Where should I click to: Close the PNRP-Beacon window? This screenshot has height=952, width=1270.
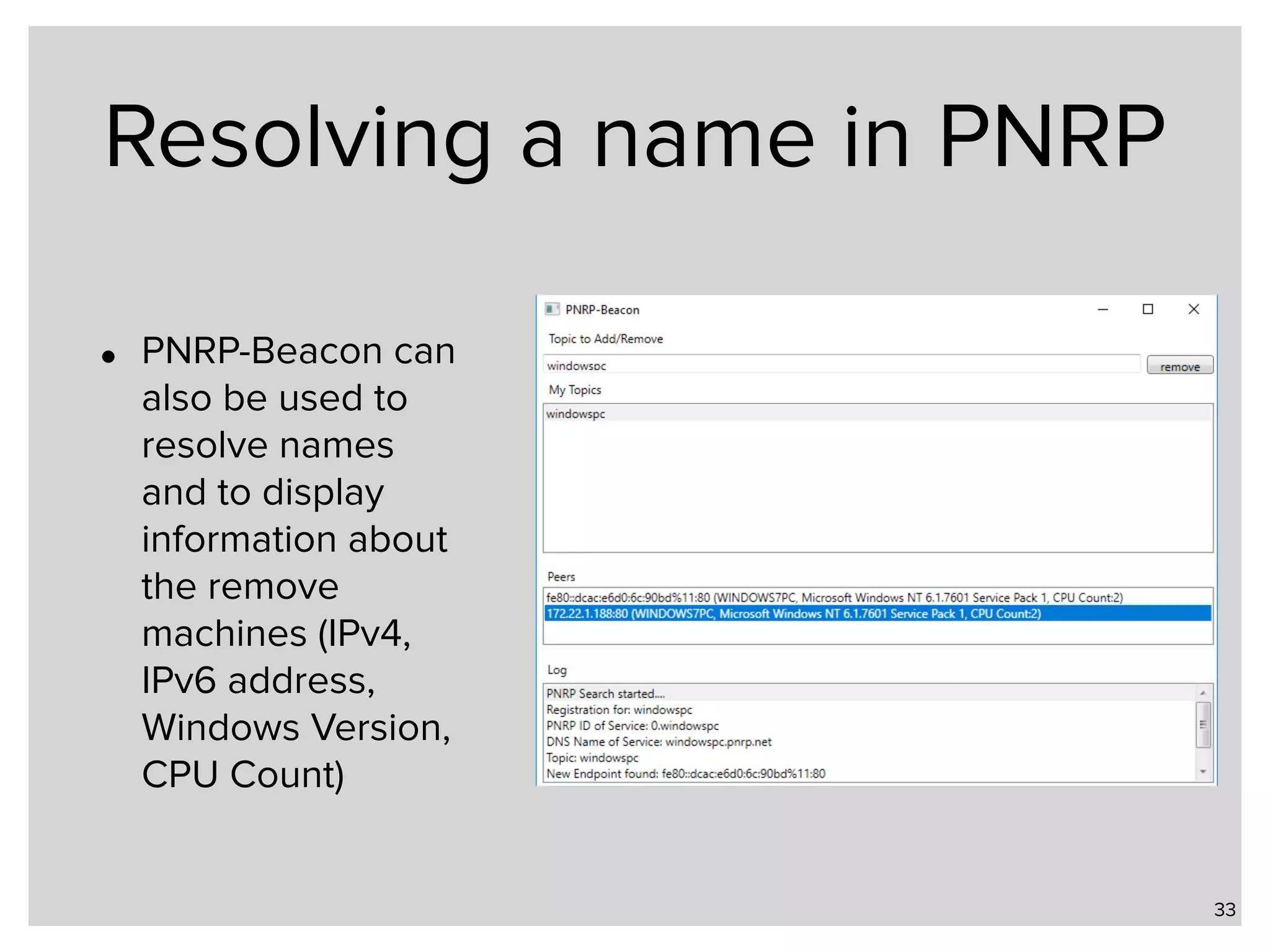tap(1194, 309)
